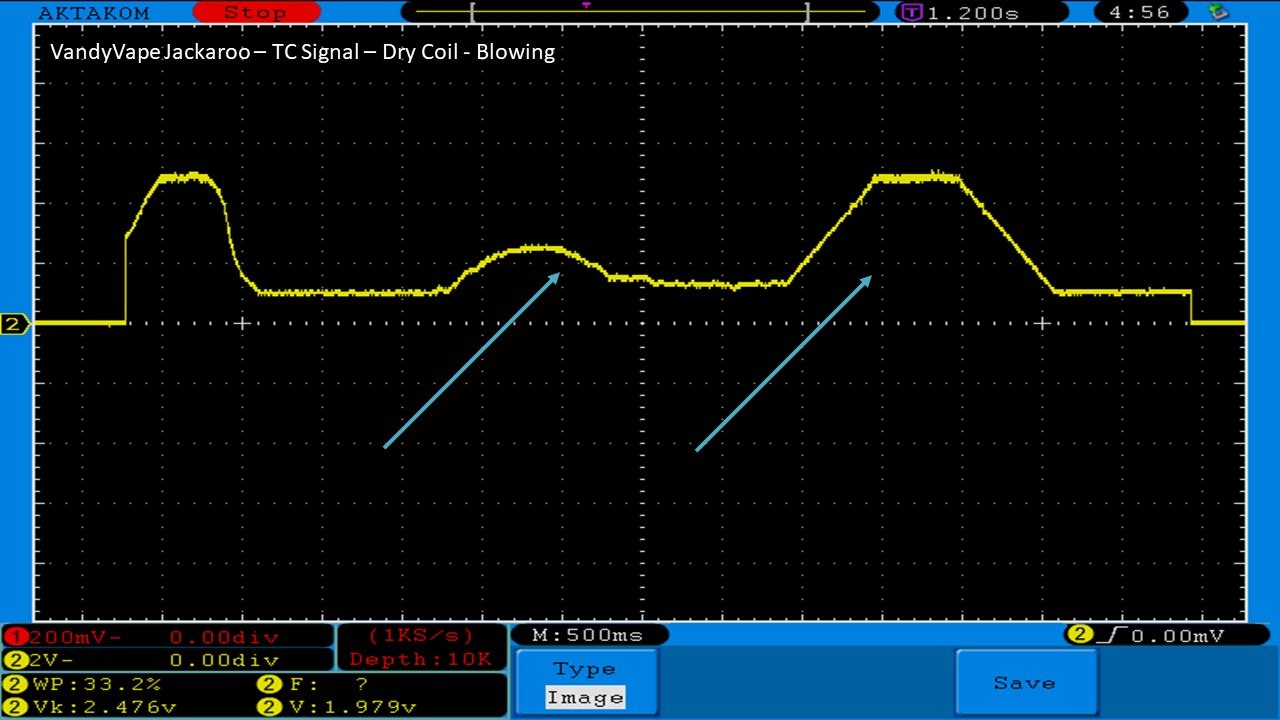Click the small magenta trigger position marker
Viewport: 1280px width, 720px height.
[x=585, y=5]
